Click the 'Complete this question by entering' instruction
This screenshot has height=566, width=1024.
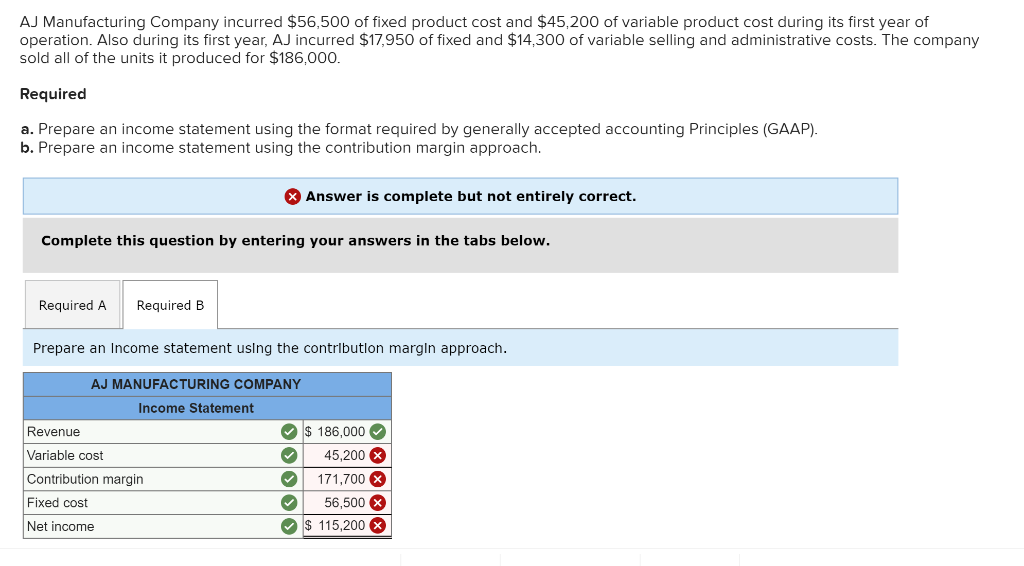[x=295, y=241]
